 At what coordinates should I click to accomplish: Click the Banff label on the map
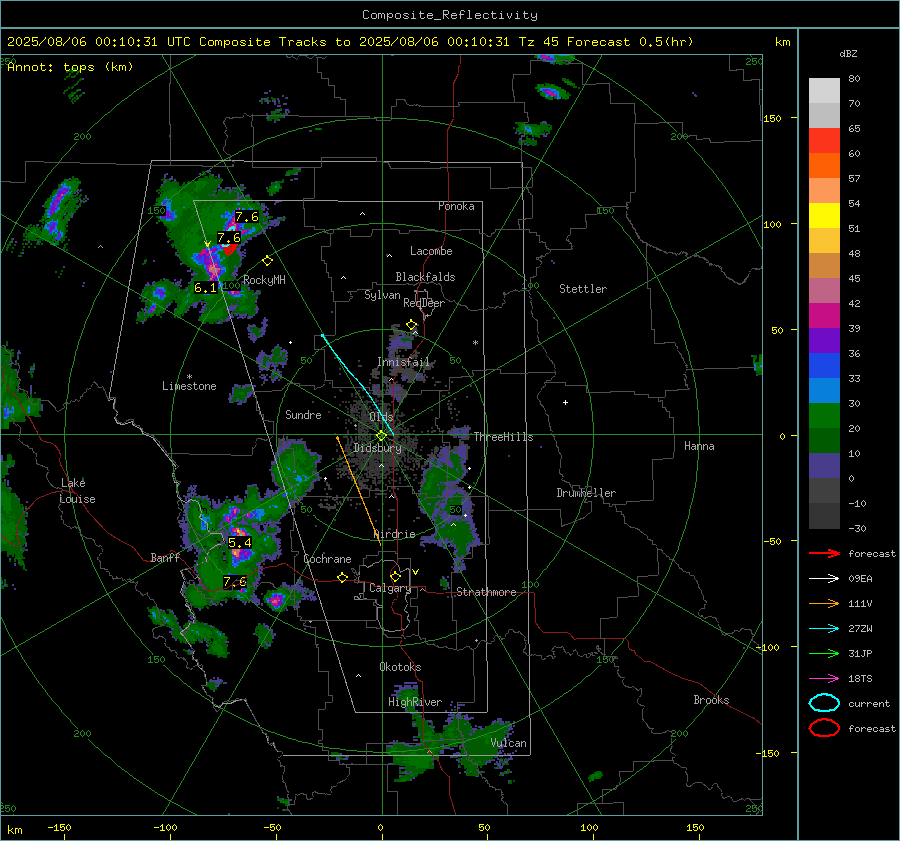[165, 557]
